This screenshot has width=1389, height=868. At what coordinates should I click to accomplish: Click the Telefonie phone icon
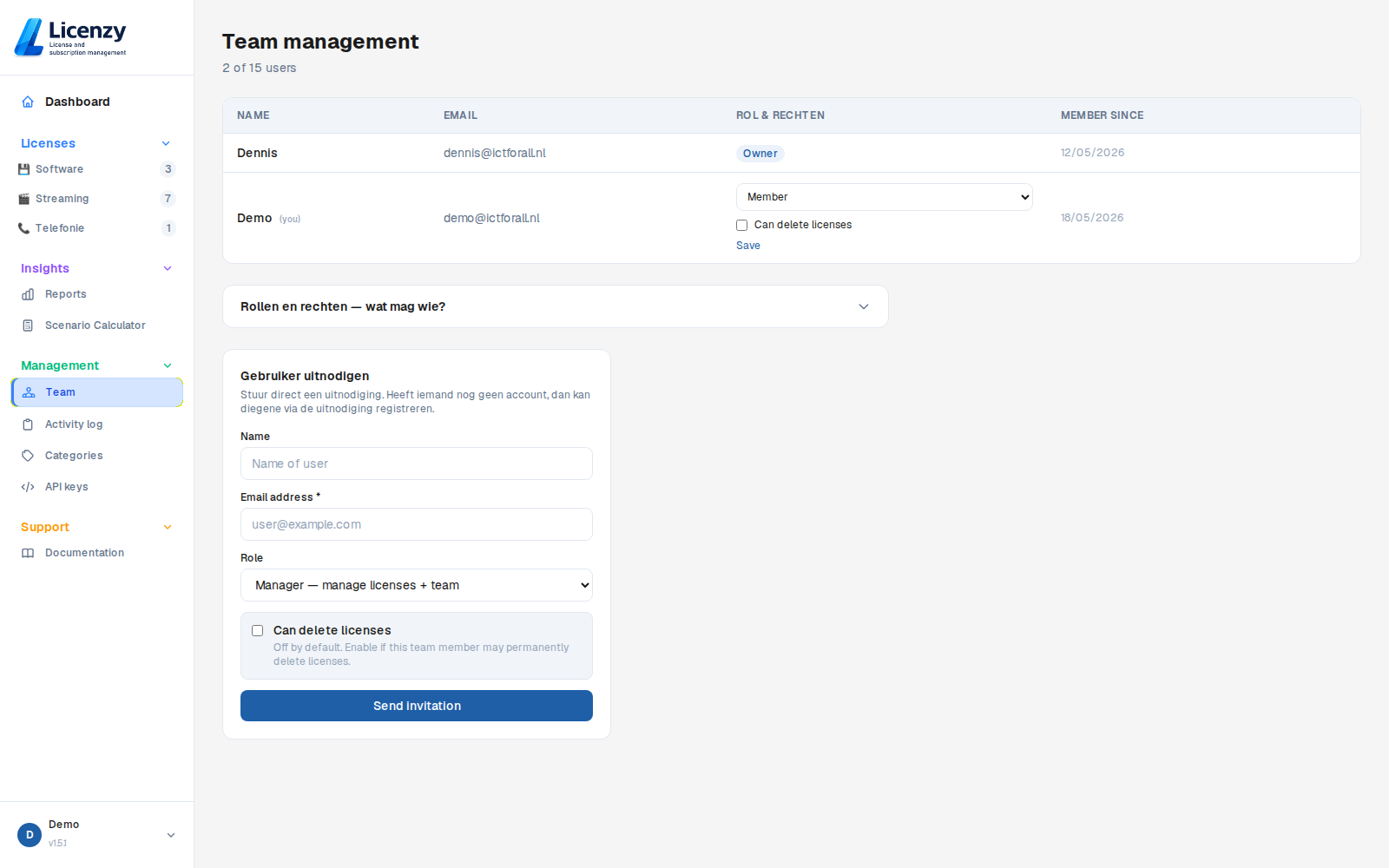click(x=24, y=228)
